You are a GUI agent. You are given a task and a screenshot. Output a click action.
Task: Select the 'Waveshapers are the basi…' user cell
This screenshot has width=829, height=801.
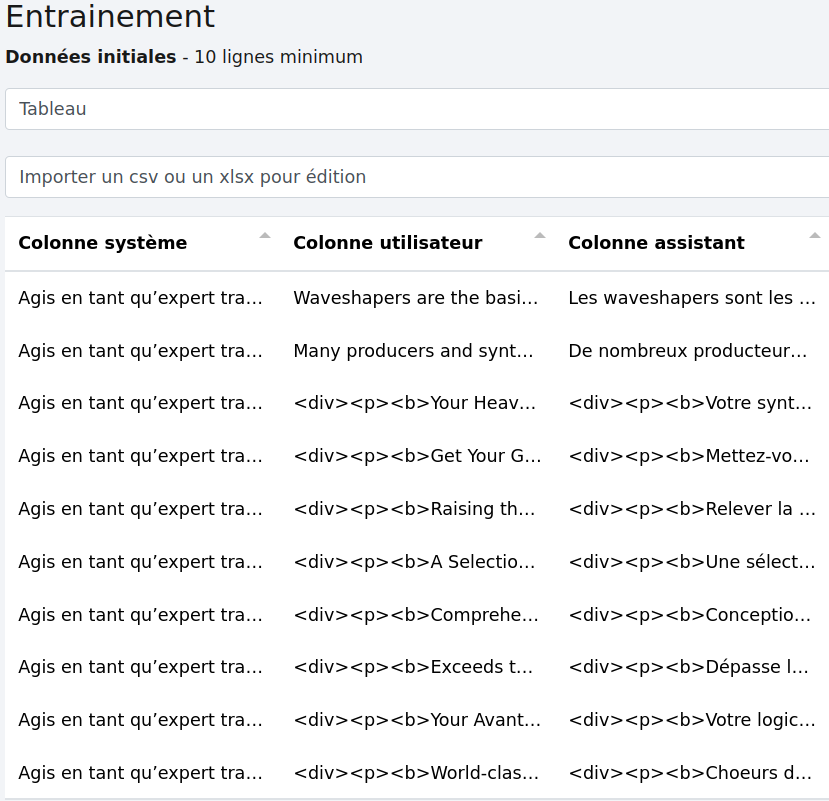pyautogui.click(x=416, y=298)
